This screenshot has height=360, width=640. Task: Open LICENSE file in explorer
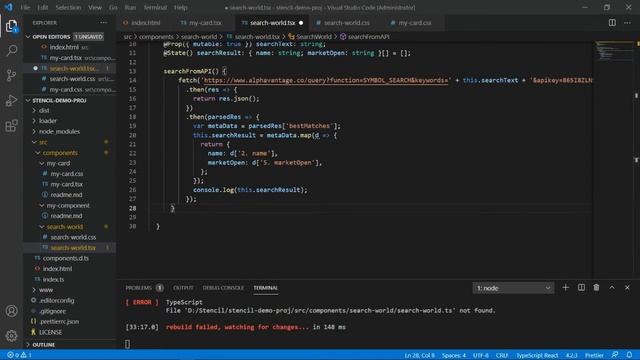50,332
